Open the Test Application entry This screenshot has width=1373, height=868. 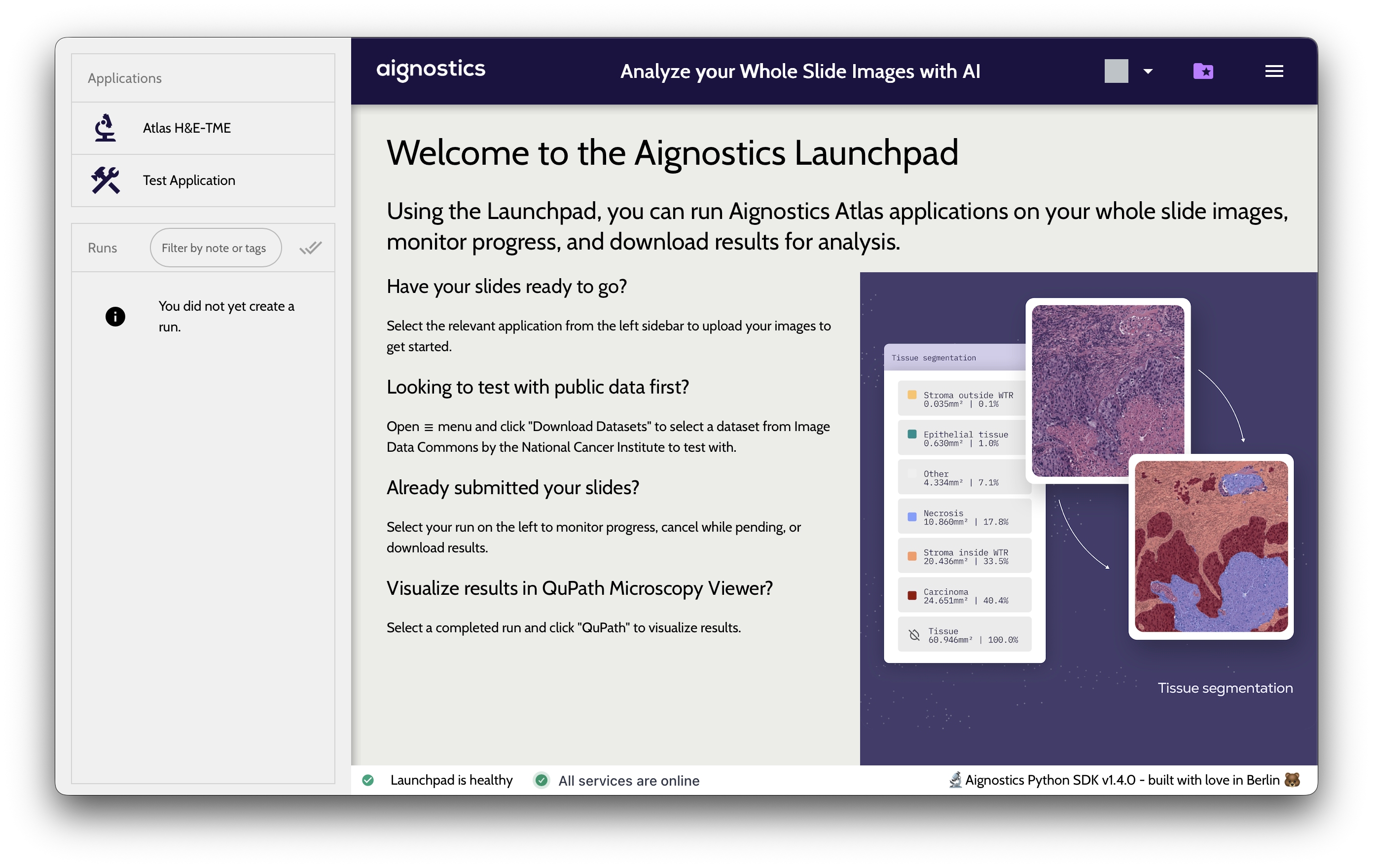[x=203, y=180]
